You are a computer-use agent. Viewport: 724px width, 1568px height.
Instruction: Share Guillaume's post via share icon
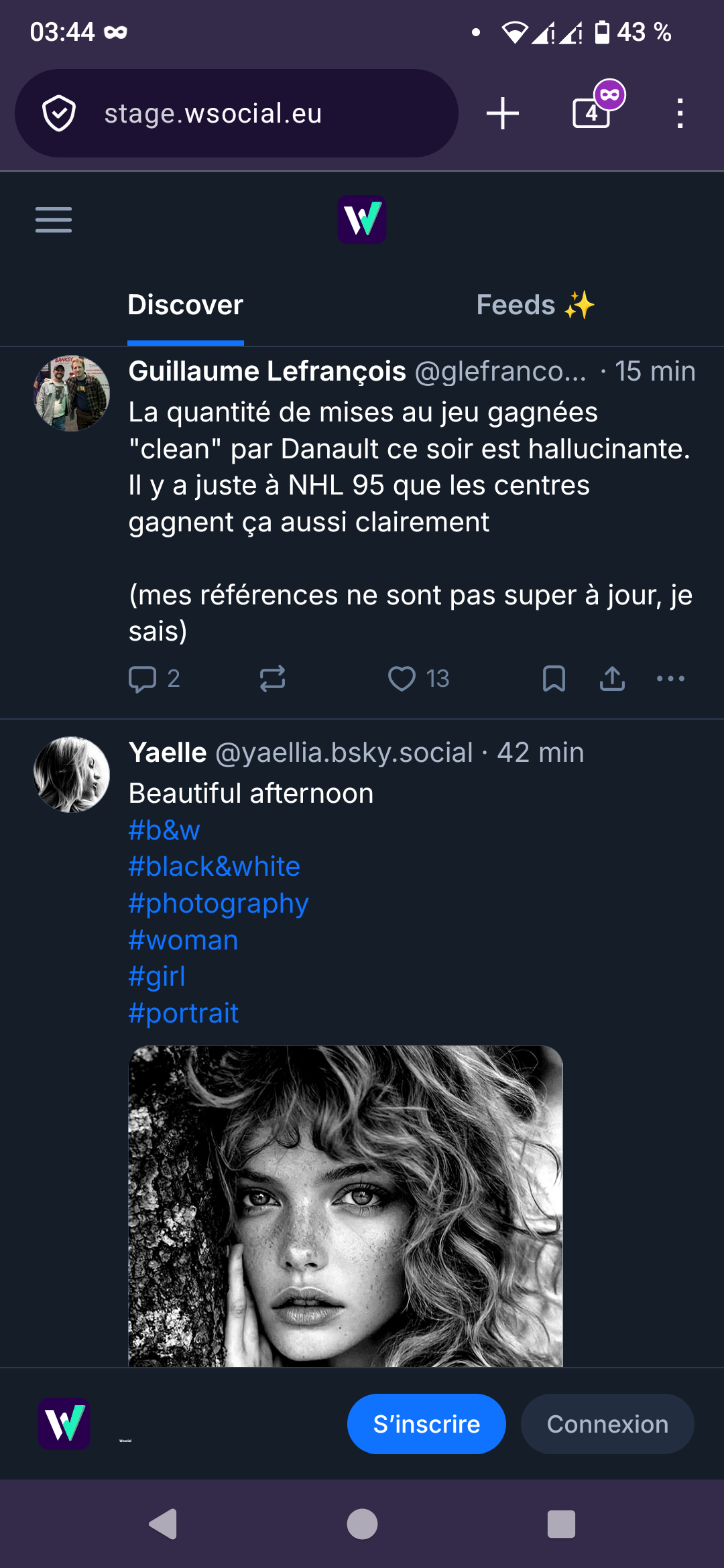(x=612, y=679)
